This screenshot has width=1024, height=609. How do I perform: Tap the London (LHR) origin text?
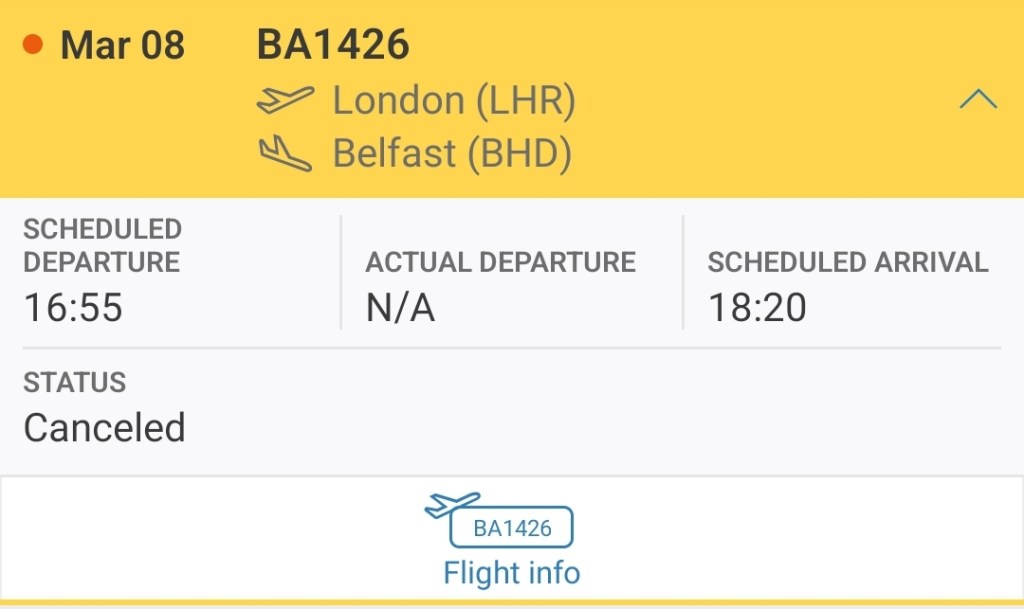[x=453, y=100]
